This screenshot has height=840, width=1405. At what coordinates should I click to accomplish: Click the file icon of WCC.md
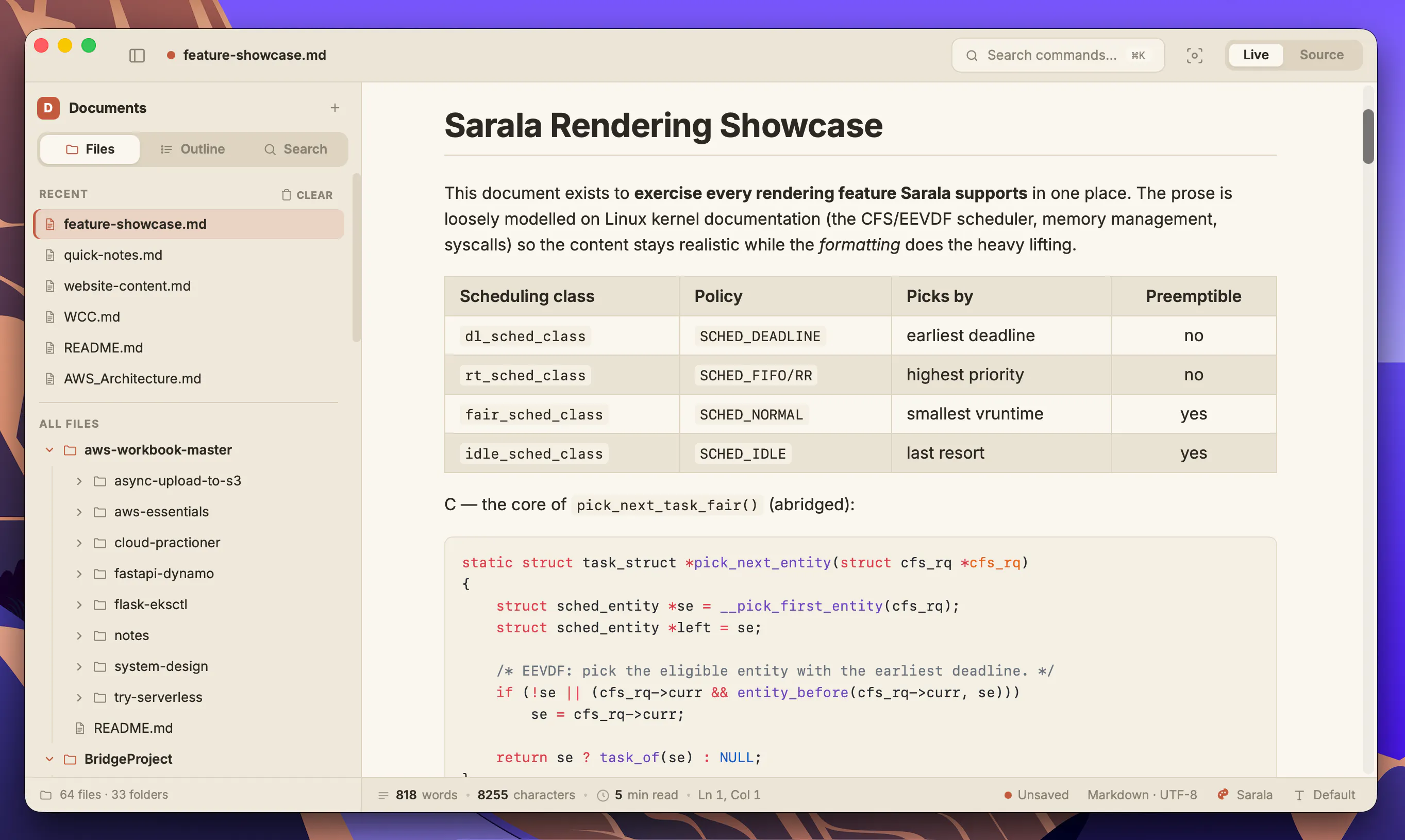point(50,317)
